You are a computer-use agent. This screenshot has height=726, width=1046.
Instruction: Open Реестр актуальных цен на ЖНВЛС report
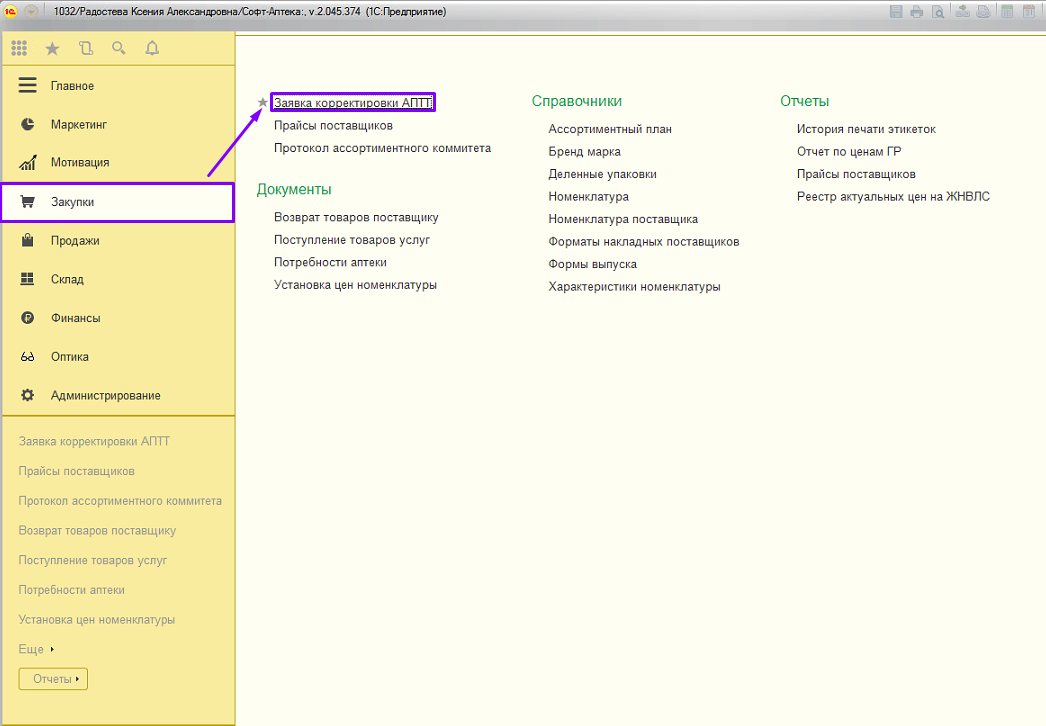tap(893, 197)
